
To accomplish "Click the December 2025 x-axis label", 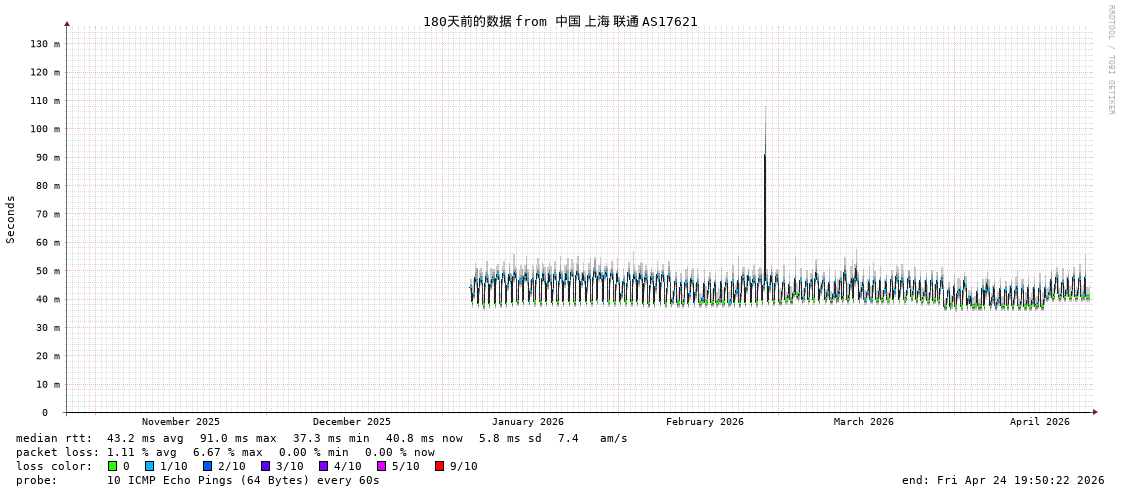I will pyautogui.click(x=351, y=422).
